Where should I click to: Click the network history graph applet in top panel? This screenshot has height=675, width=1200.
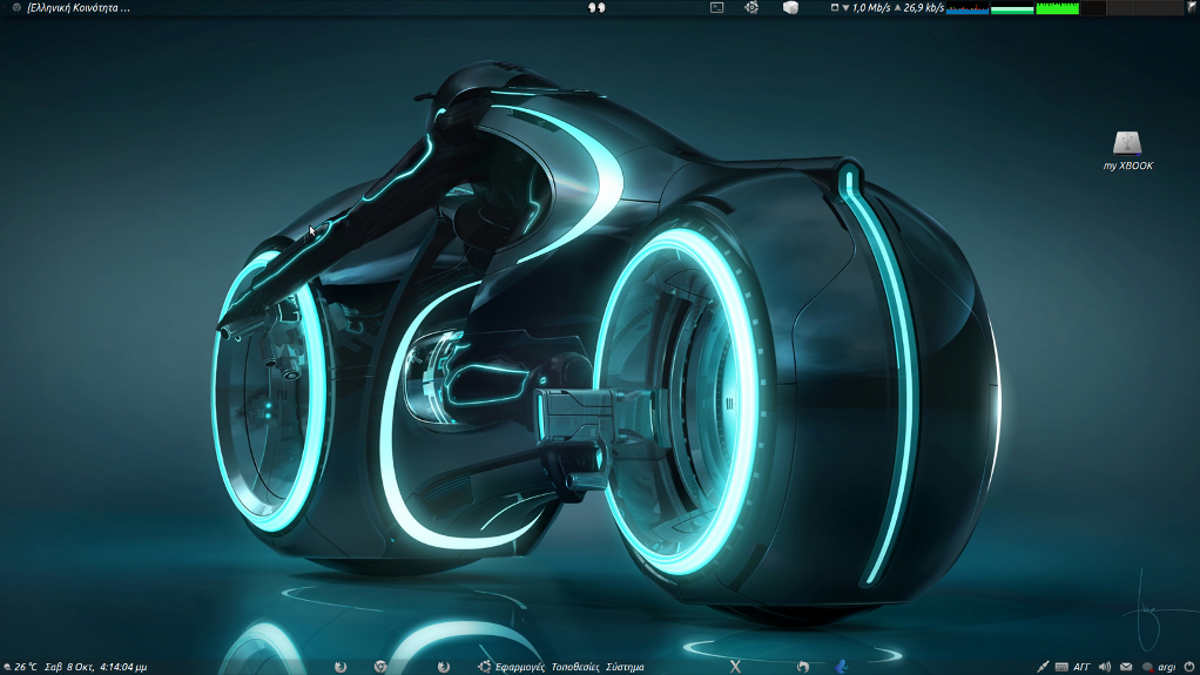click(967, 8)
